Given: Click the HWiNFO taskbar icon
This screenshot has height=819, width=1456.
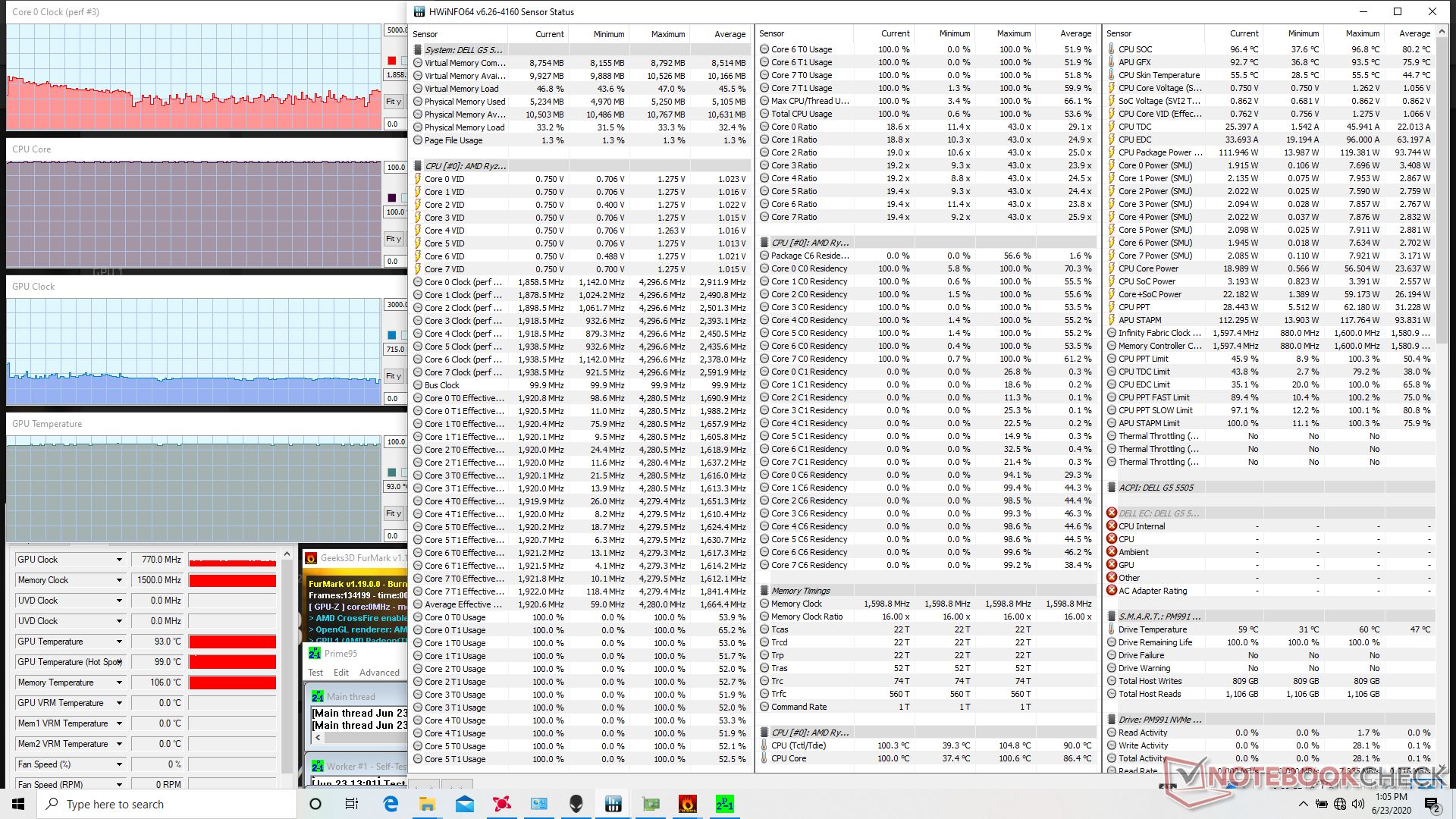Looking at the screenshot, I should [x=613, y=804].
